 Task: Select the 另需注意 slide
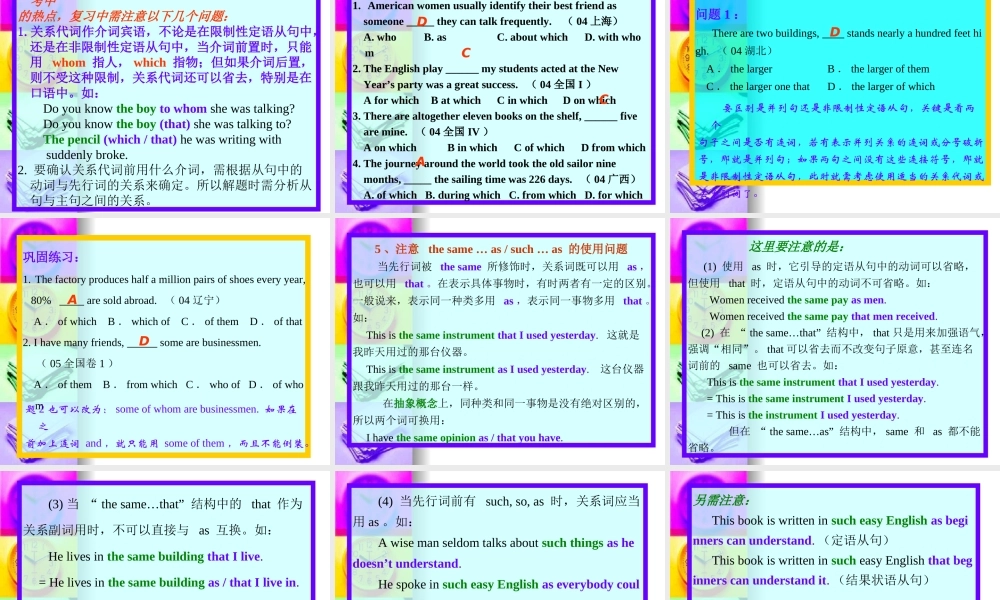[x=835, y=536]
